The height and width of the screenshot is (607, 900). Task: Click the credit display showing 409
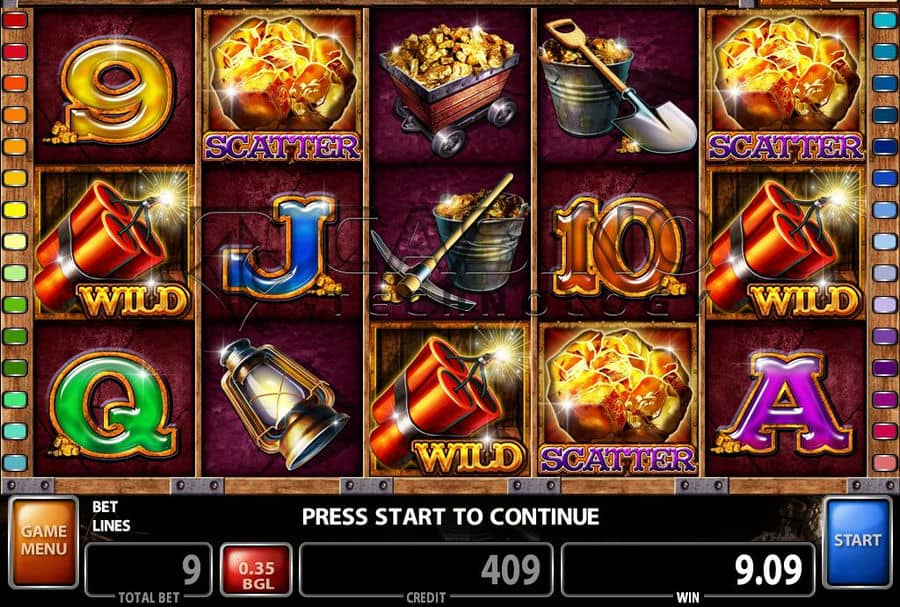426,570
